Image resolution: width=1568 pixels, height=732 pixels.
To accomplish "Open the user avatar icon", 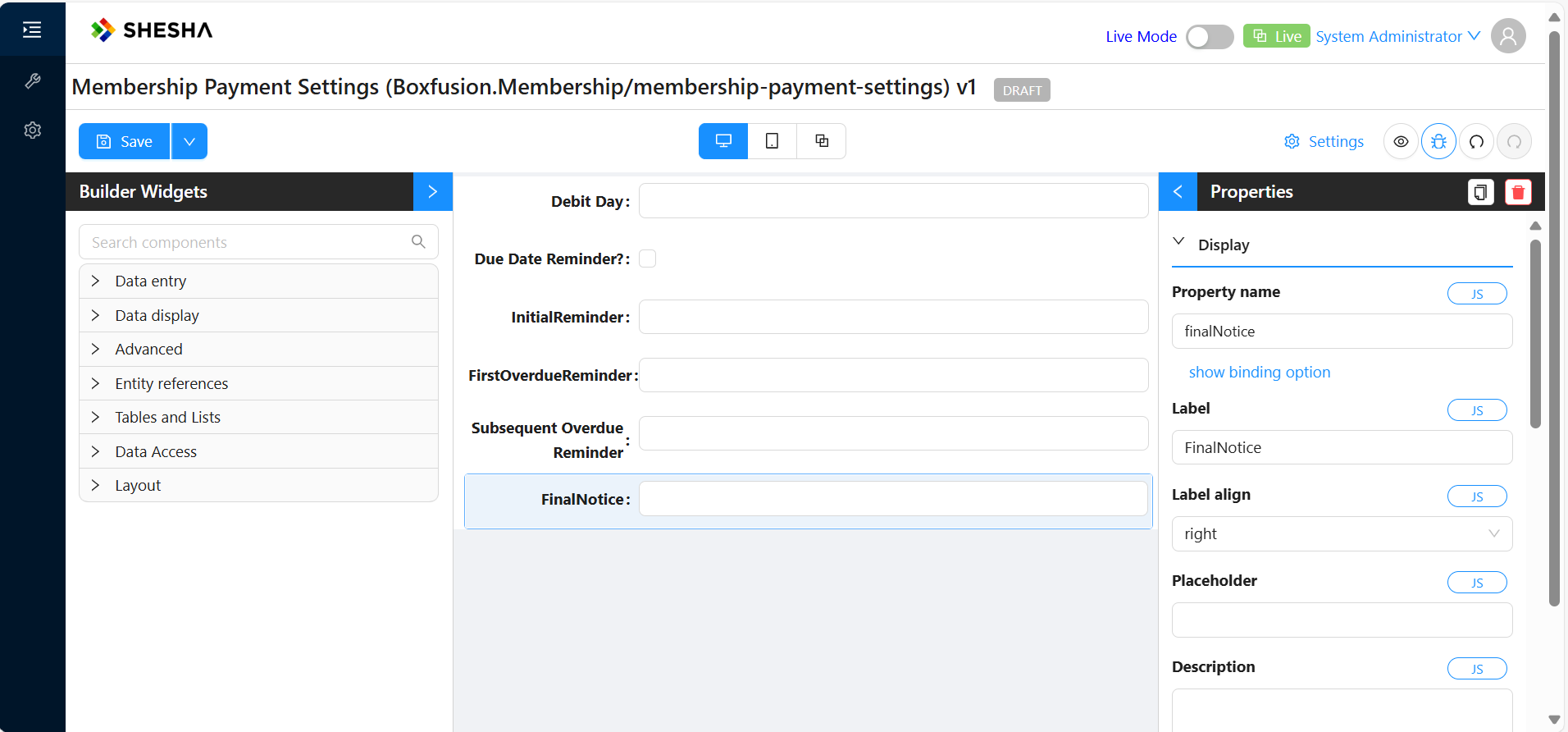I will pyautogui.click(x=1508, y=36).
